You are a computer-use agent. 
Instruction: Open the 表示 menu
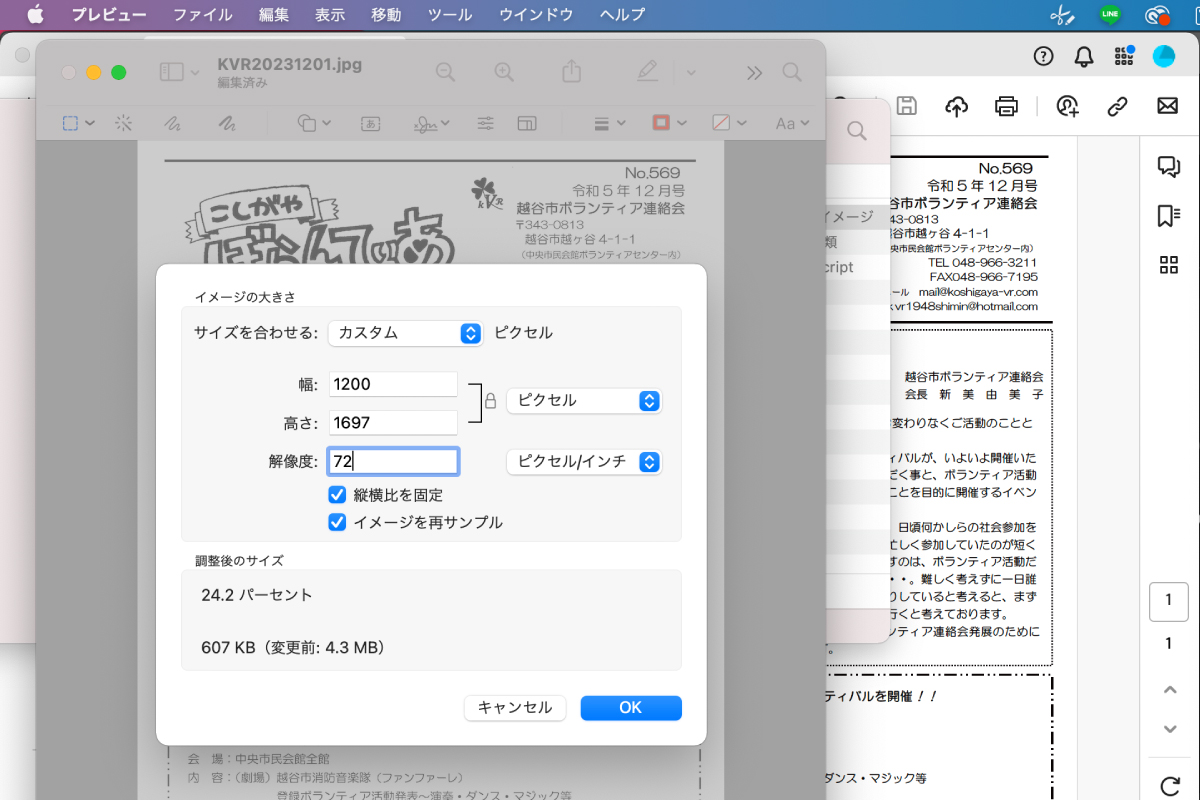tap(330, 14)
